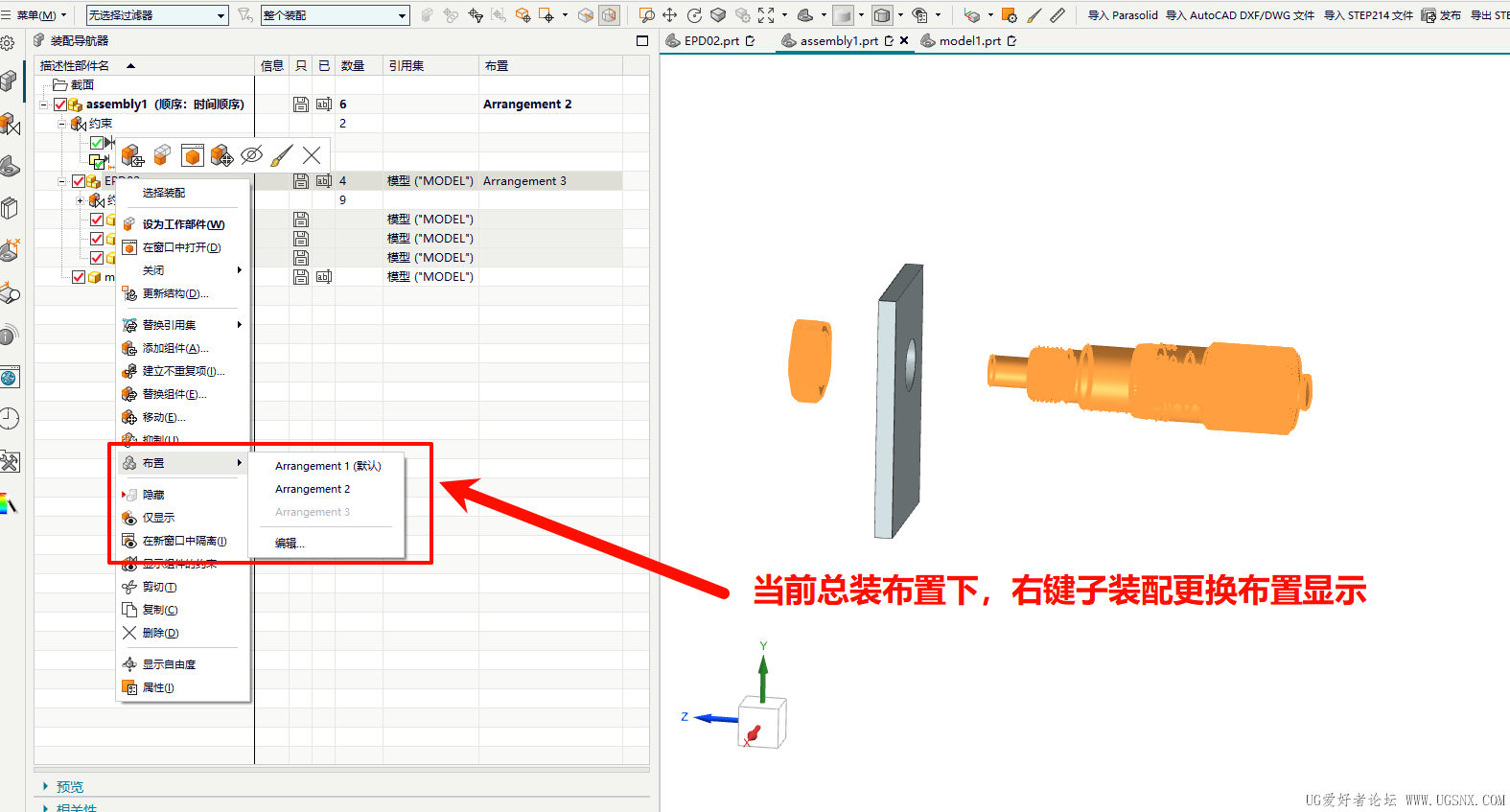Open the history clock tab in left sidebar
Image resolution: width=1510 pixels, height=812 pixels.
pos(10,418)
